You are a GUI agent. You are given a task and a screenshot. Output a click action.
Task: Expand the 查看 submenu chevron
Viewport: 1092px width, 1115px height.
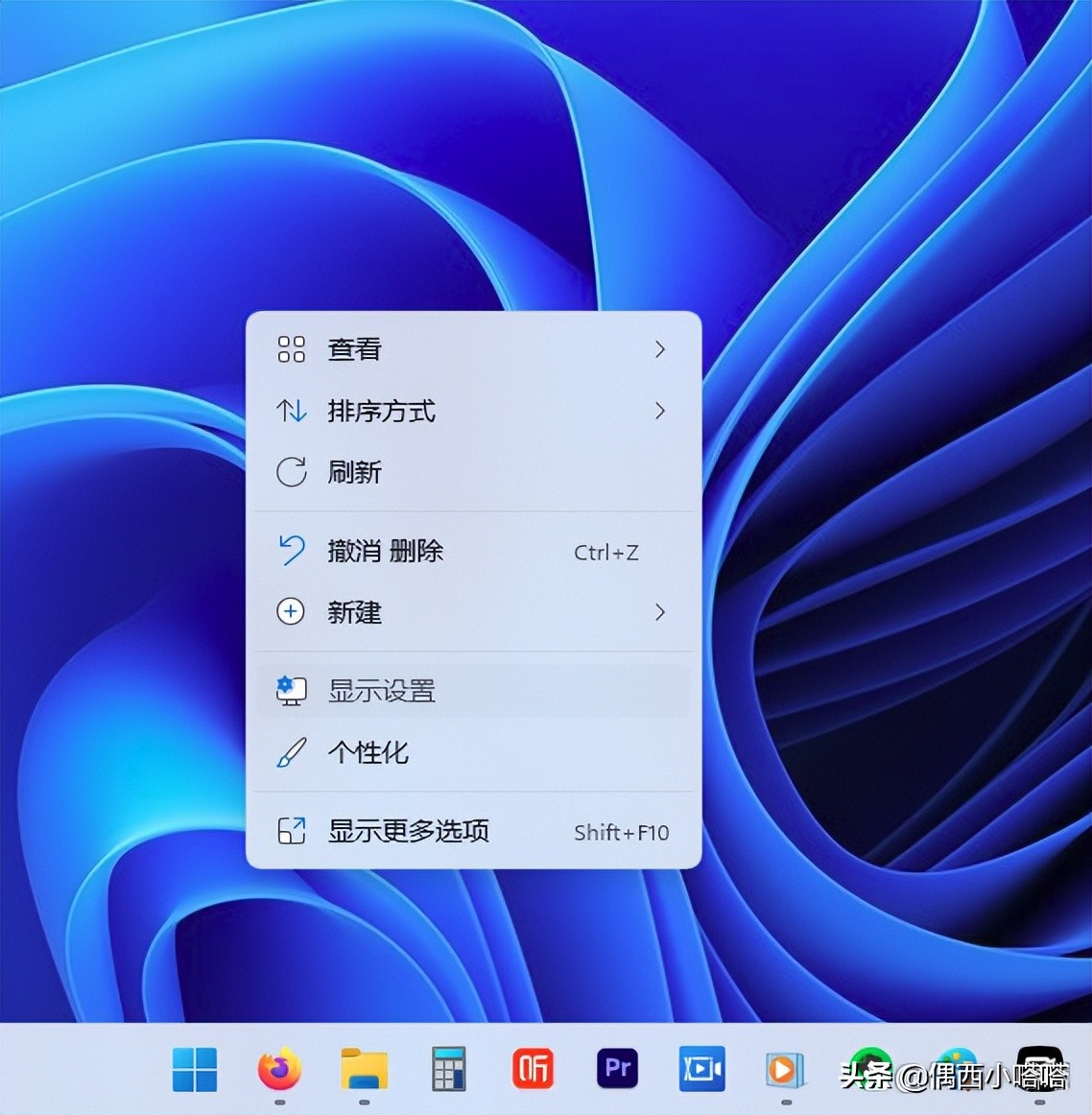[x=660, y=349]
